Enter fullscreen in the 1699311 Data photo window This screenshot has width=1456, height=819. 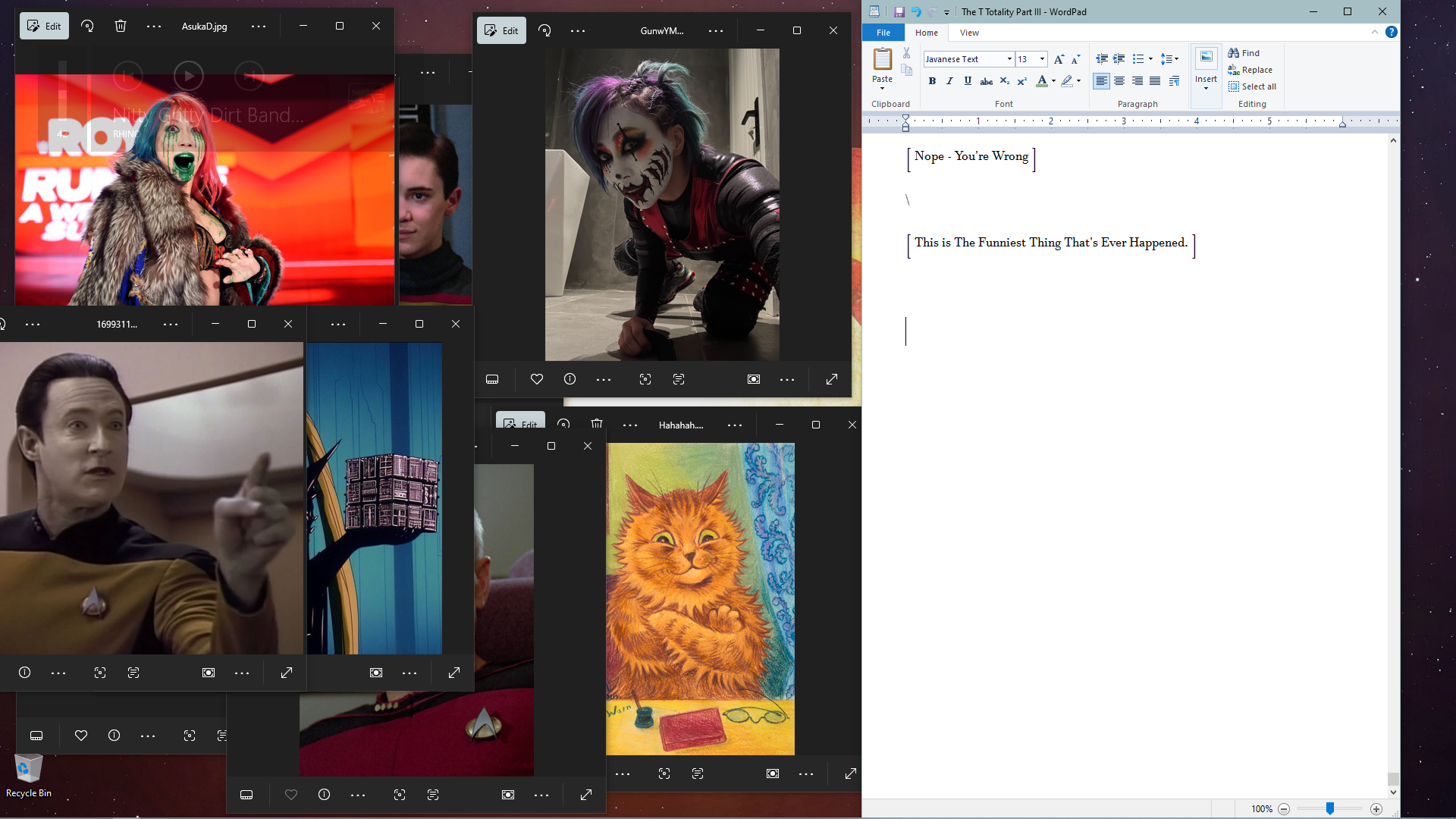point(287,673)
